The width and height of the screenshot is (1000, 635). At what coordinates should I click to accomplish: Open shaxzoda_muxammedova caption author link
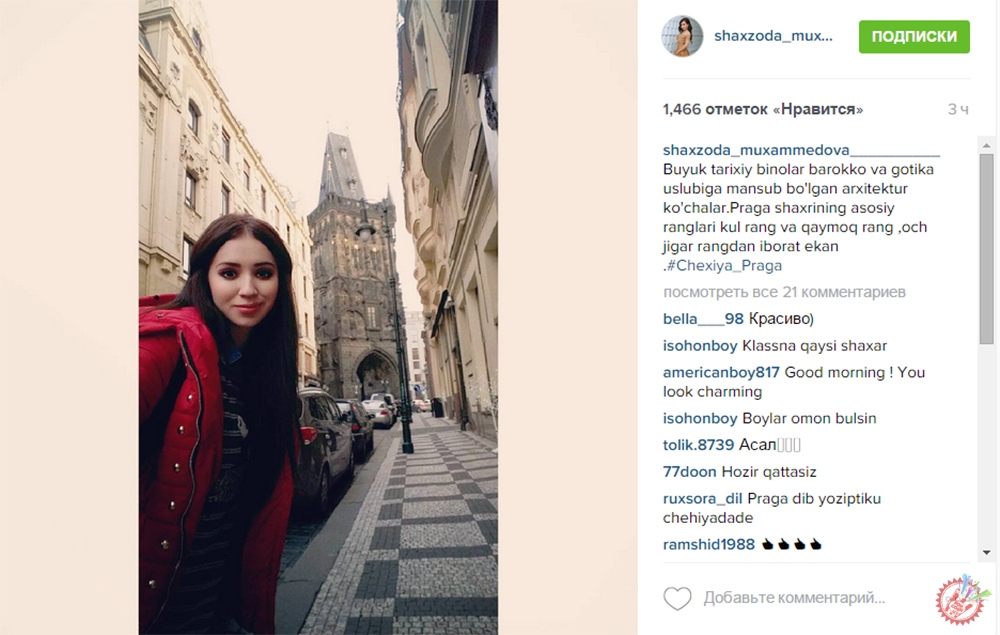[801, 150]
